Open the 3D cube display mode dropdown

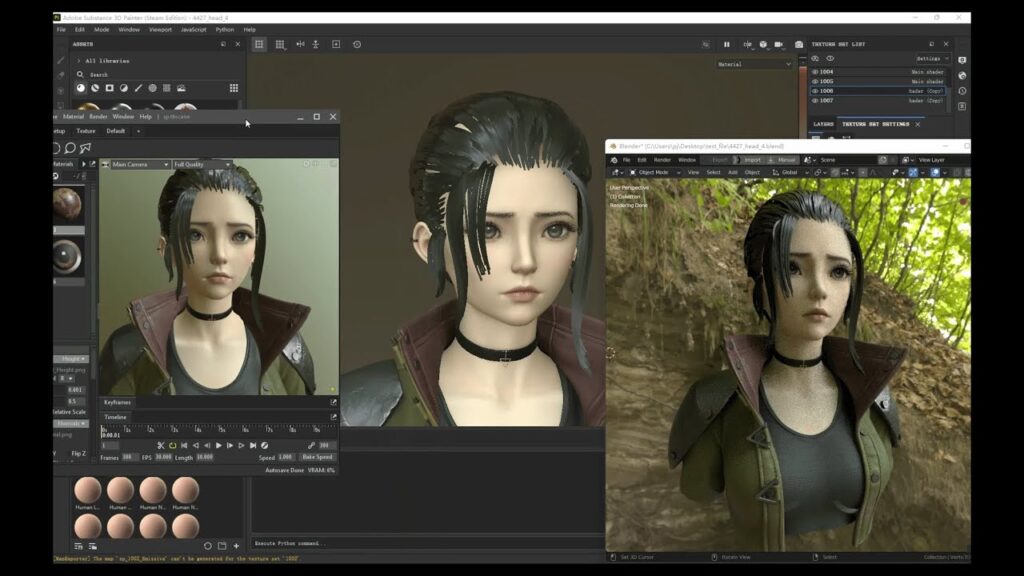(x=763, y=44)
